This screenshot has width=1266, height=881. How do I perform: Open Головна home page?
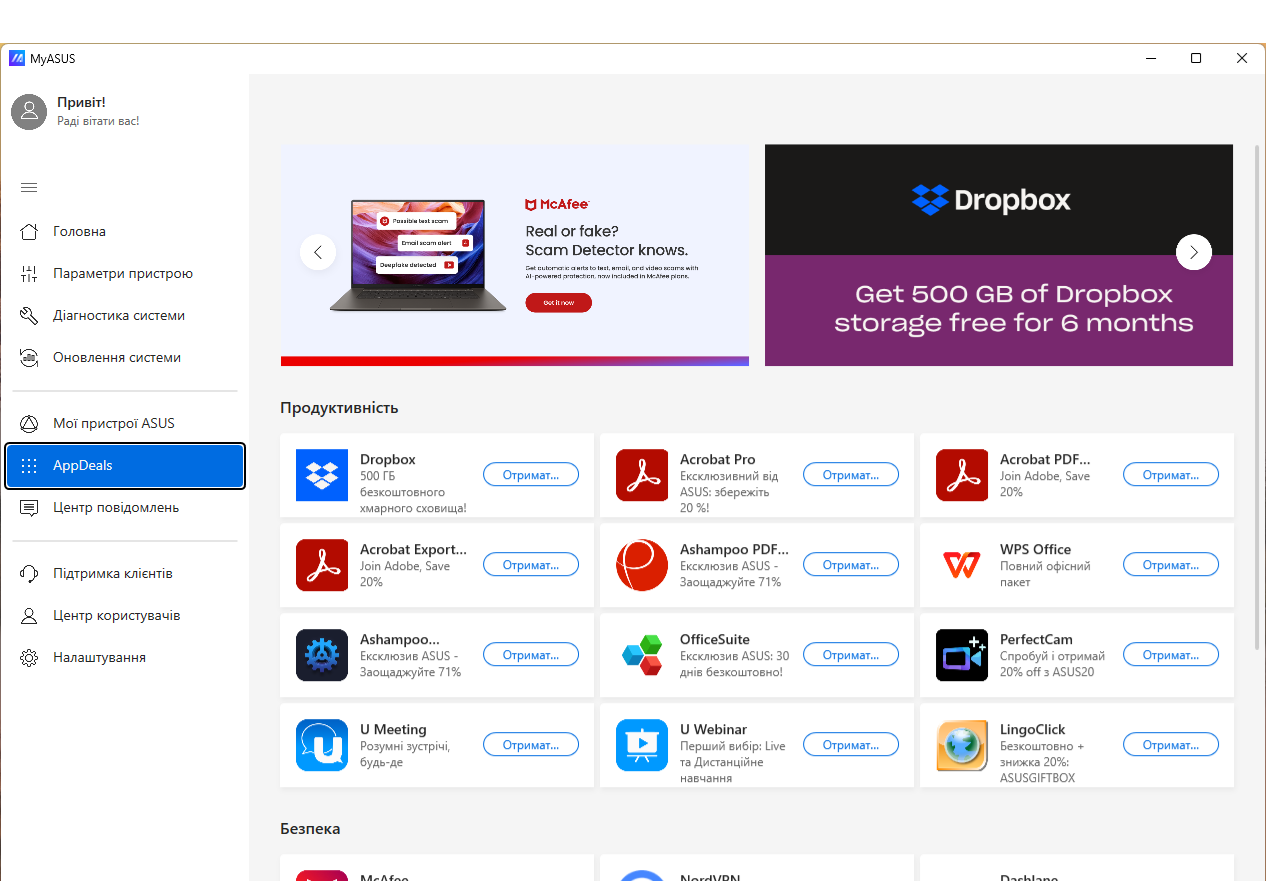click(125, 231)
